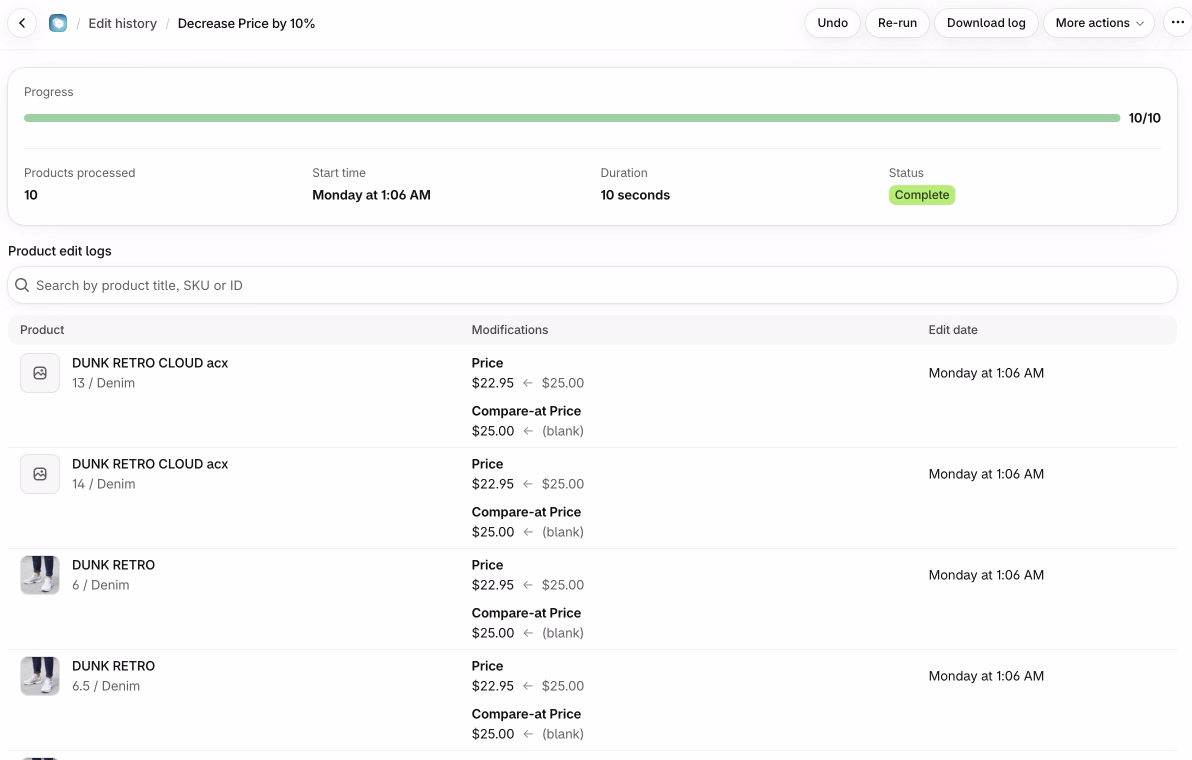Undo the price edit
The width and height of the screenshot is (1192, 760).
832,23
